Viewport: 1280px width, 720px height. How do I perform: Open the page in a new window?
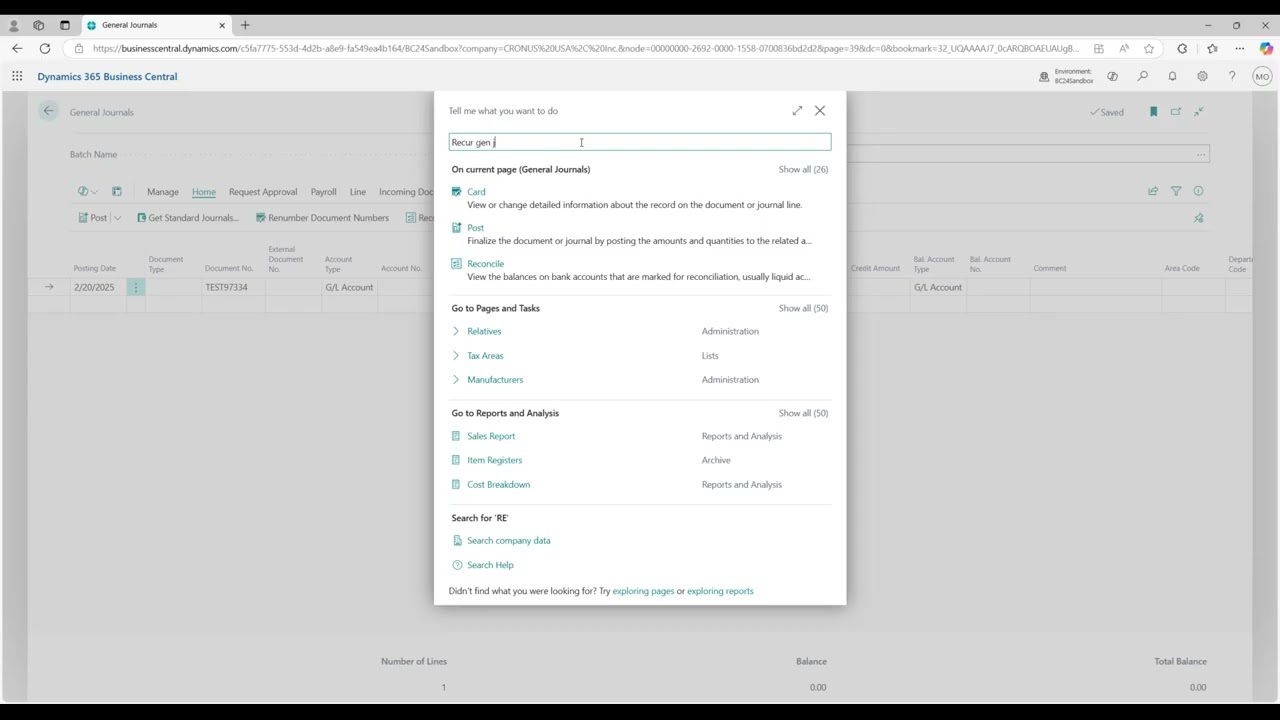click(x=1176, y=112)
